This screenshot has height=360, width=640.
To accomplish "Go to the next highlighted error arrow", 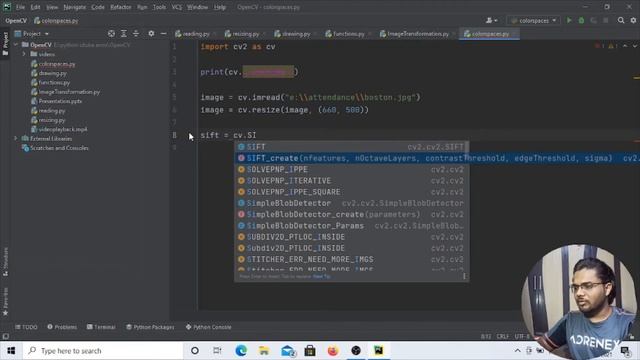I will [x=635, y=46].
